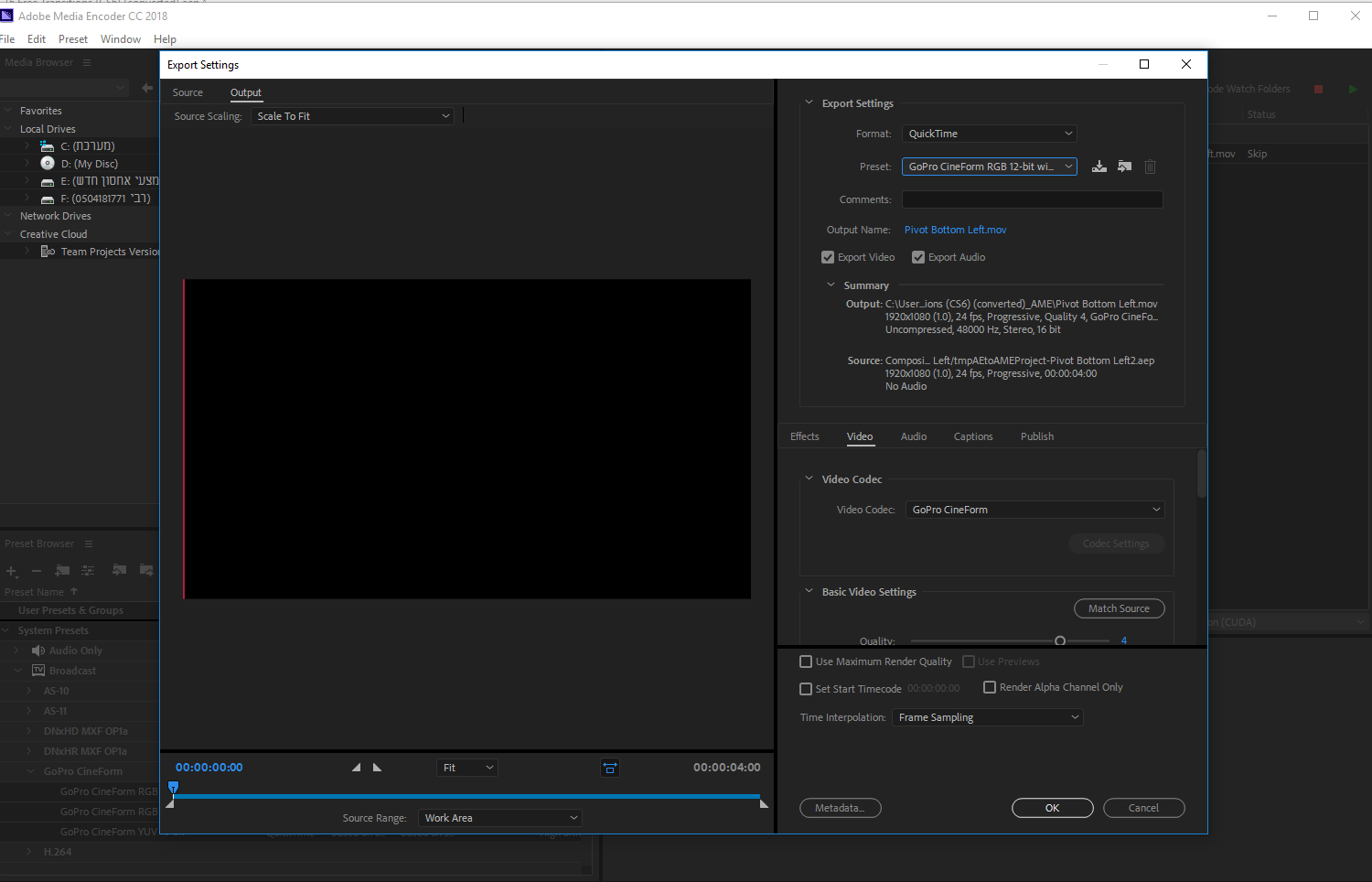Click the Delete Preset minus icon in Preset Browser
The height and width of the screenshot is (882, 1372).
[x=37, y=570]
